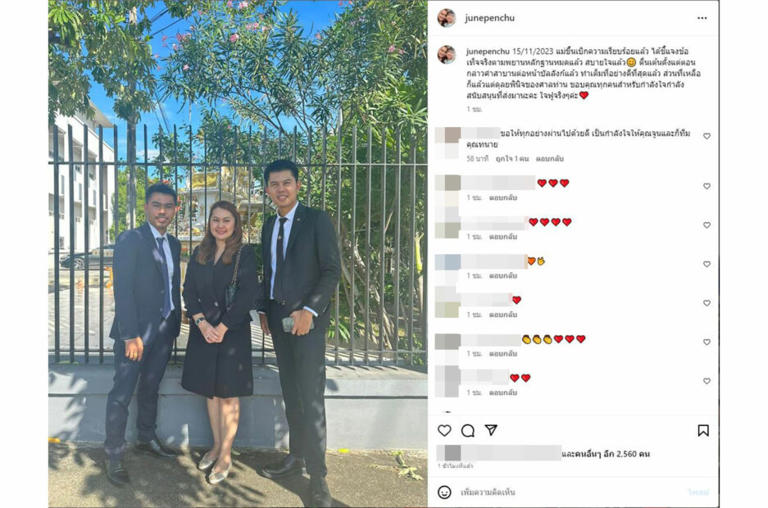Open junepenchu profile from header username
The image size is (768, 508).
point(490,18)
